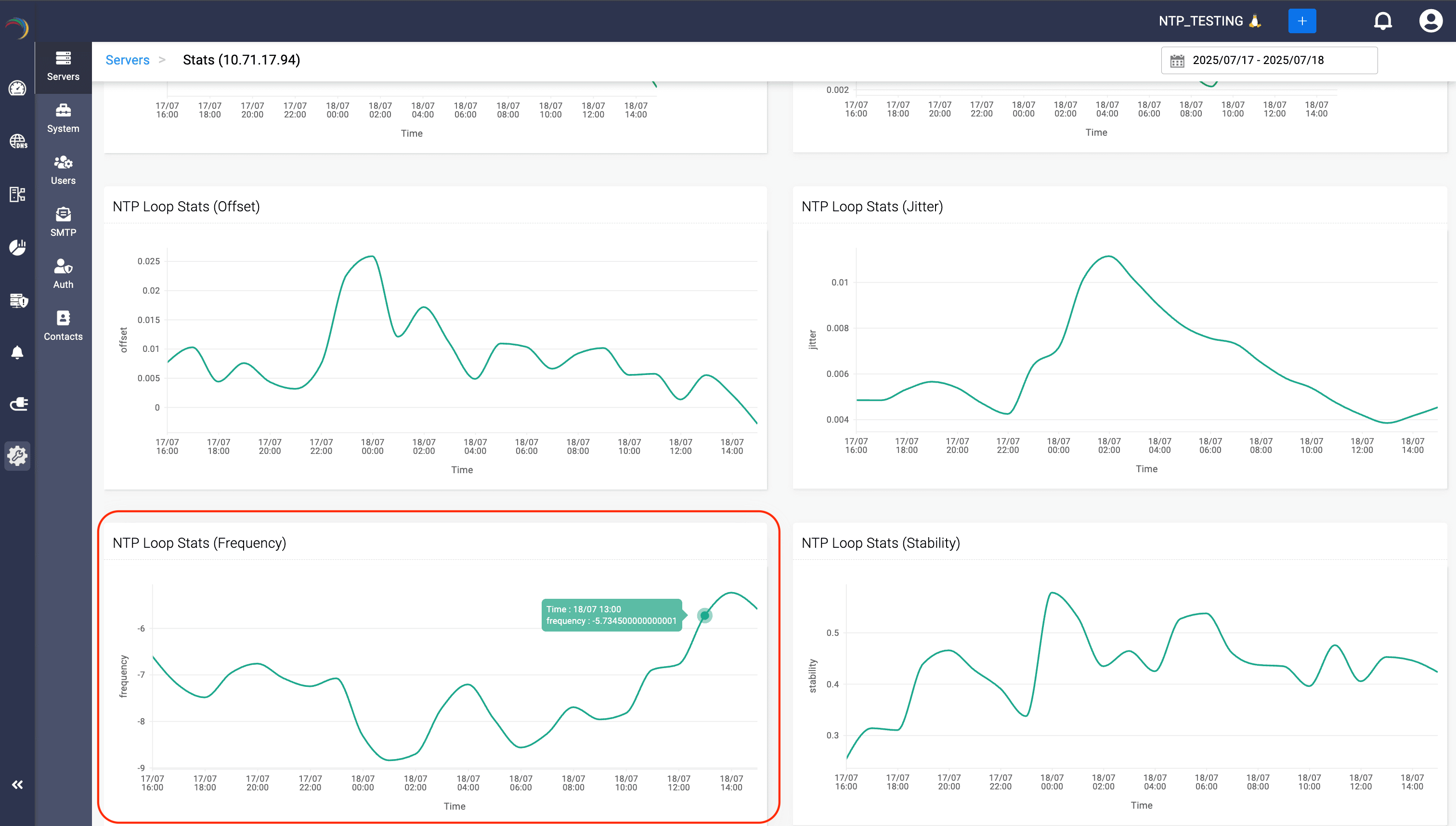Viewport: 1456px width, 826px height.
Task: Open the plug integrations icon
Action: click(18, 404)
